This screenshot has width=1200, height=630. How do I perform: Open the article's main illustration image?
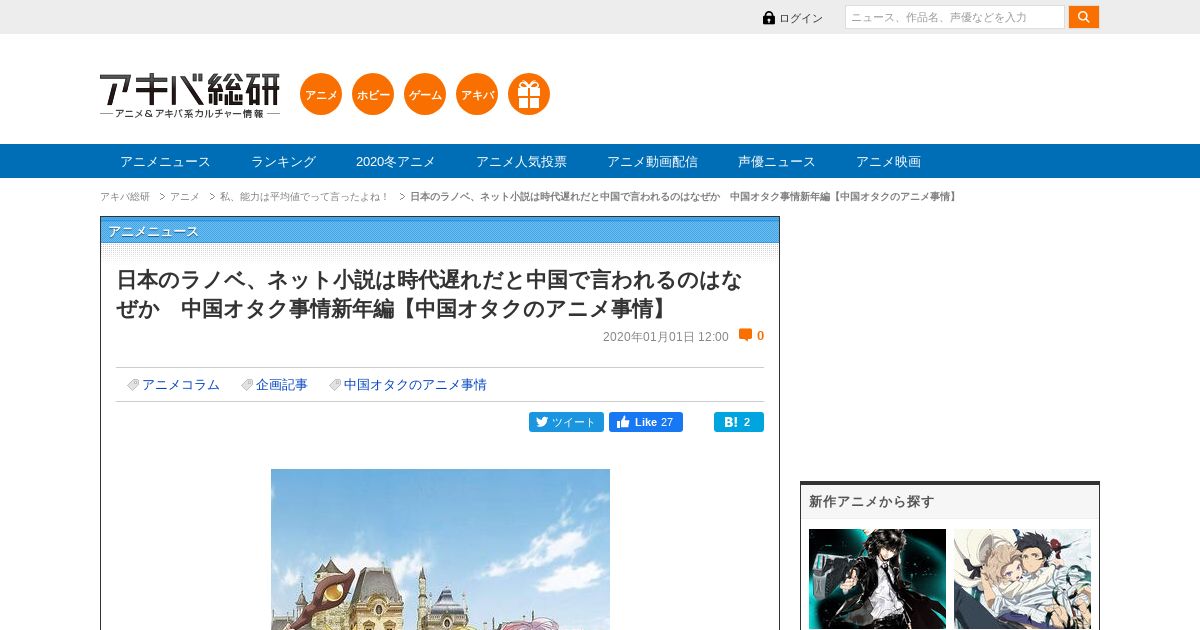(440, 549)
